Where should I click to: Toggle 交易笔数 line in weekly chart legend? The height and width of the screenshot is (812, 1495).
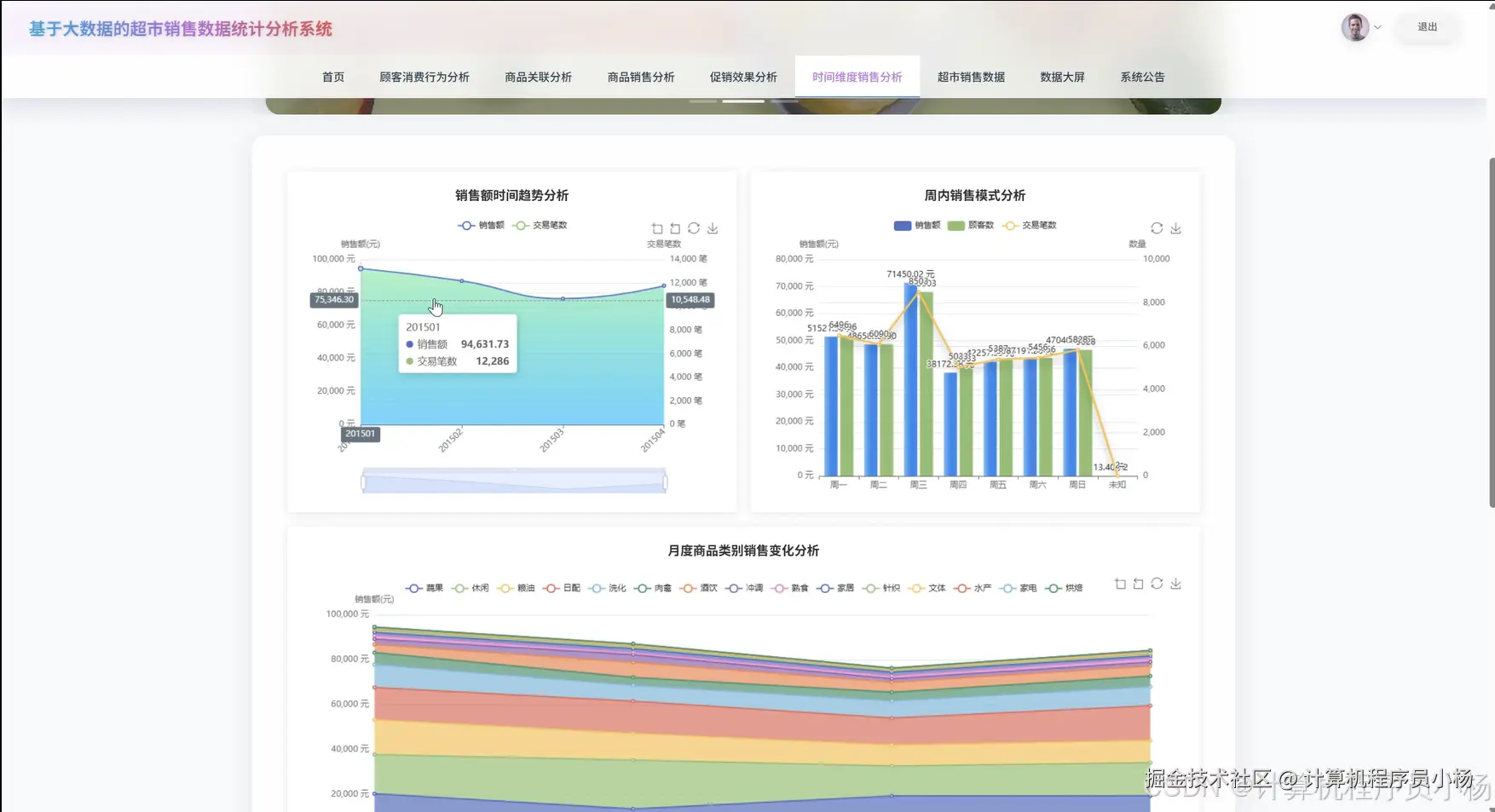point(1030,225)
